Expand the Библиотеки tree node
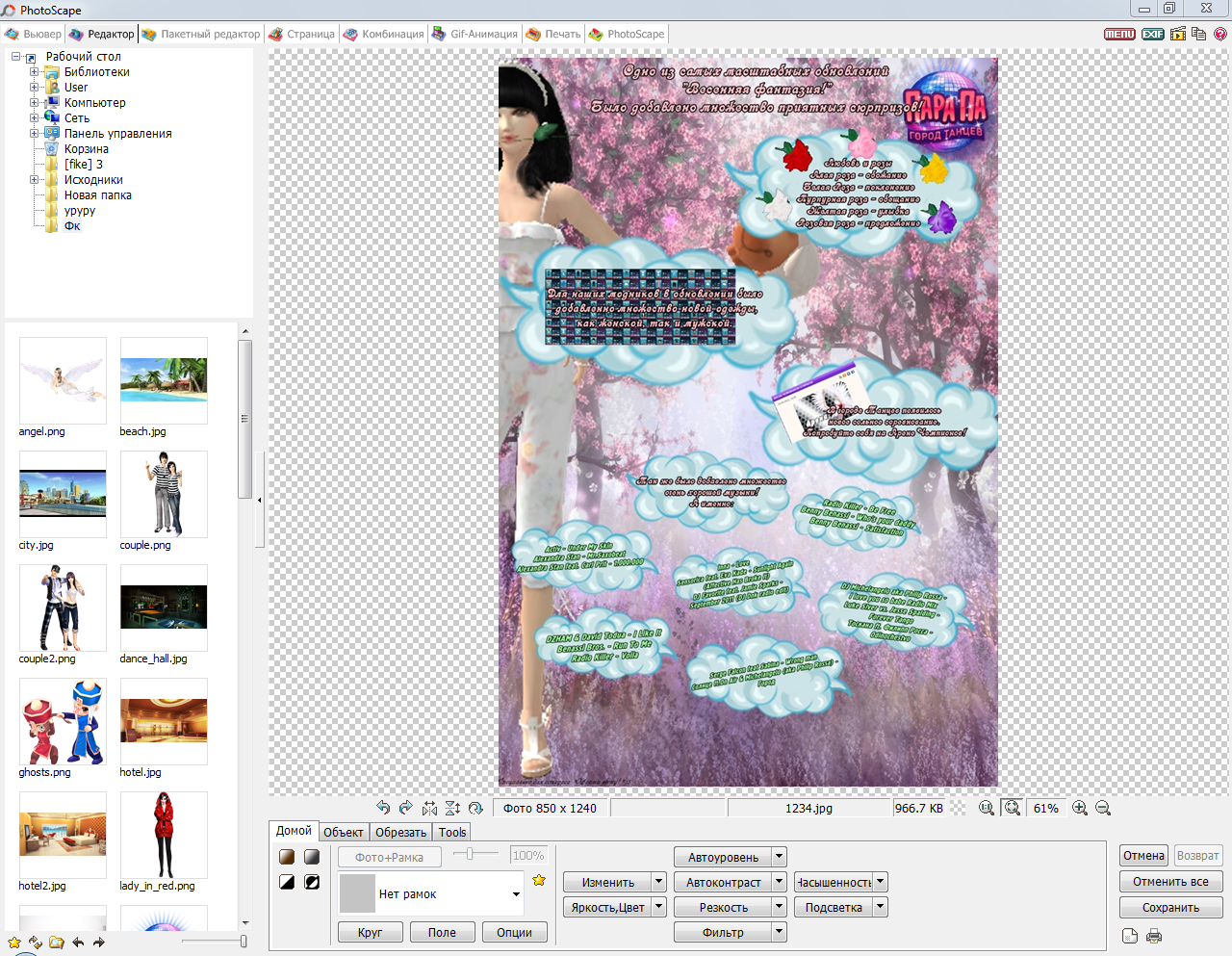 35,72
